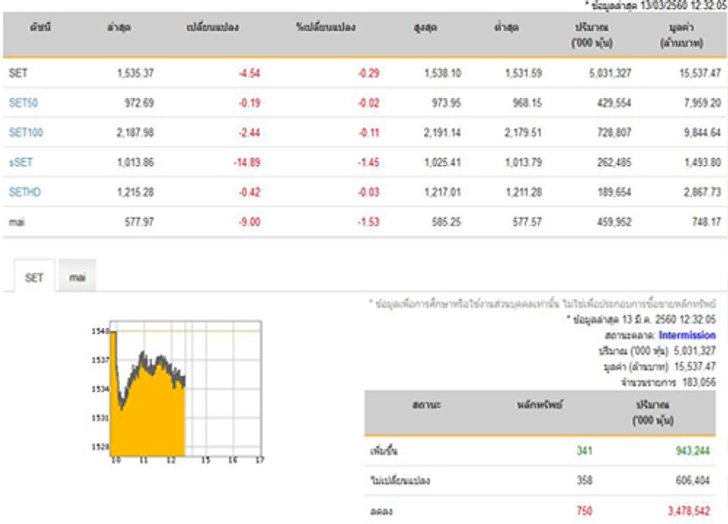Click sSET change value -14.89

coord(247,162)
